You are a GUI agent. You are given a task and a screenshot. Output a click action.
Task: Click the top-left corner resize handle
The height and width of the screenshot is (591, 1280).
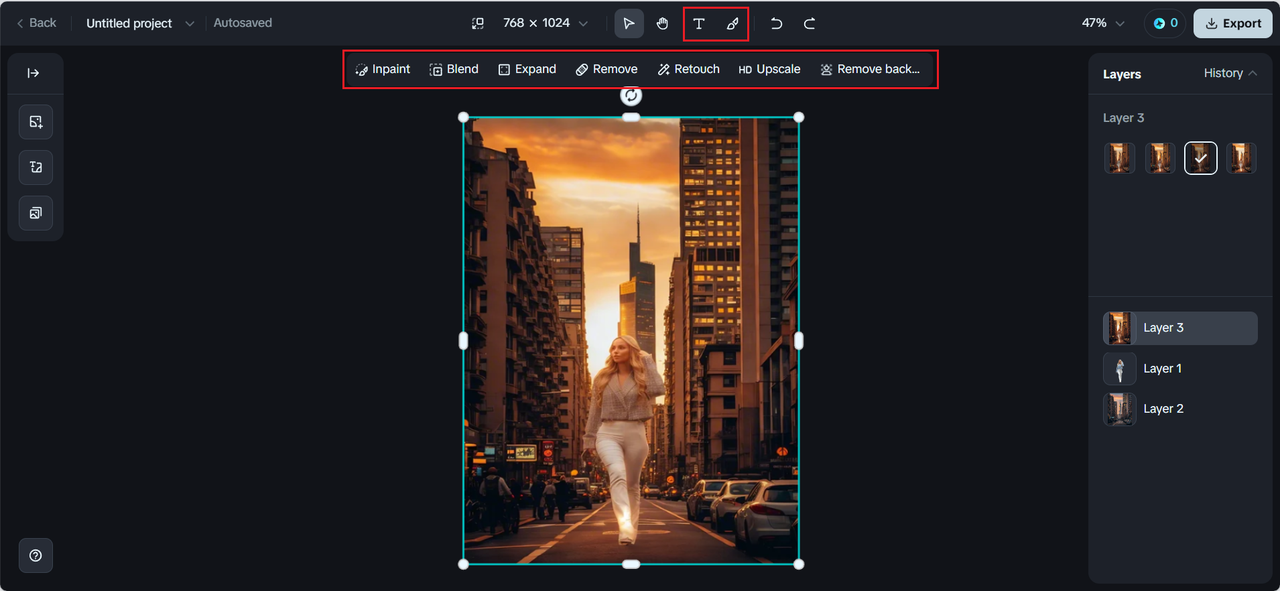[463, 117]
